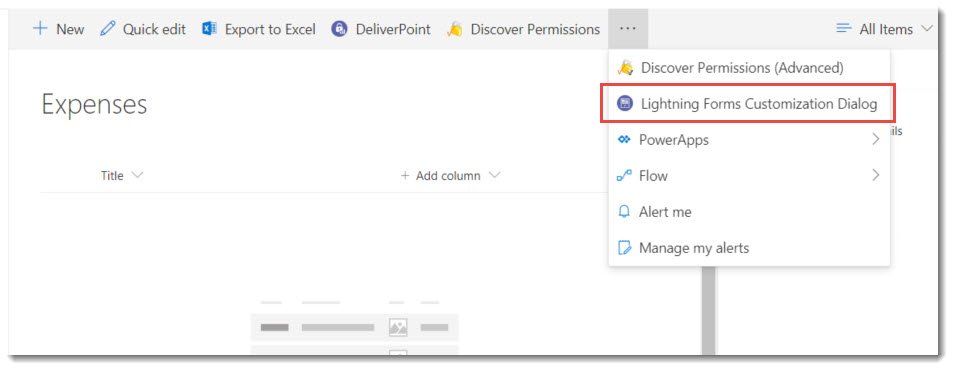Click the ellipsis overflow menu button
Screen dimensions: 953x370
(628, 29)
